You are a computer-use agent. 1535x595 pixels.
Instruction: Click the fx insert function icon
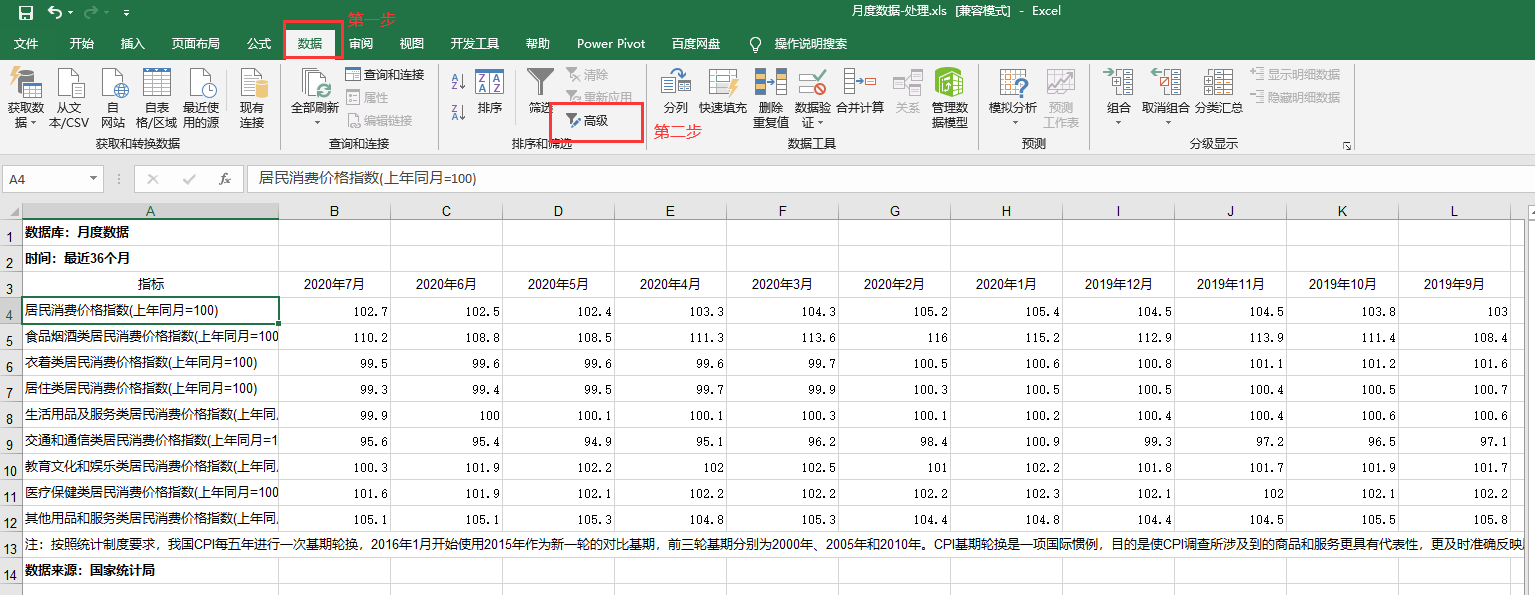pos(225,179)
